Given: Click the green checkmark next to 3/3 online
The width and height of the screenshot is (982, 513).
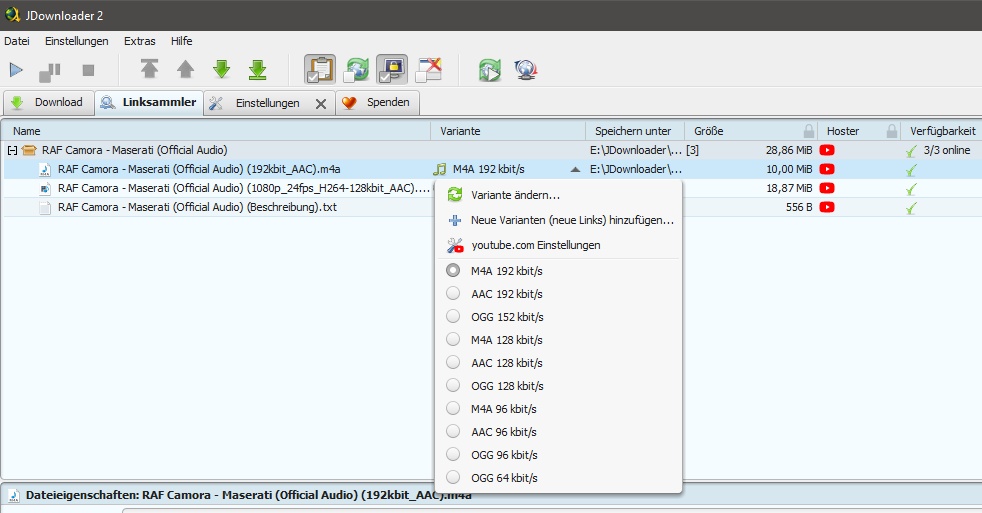Looking at the screenshot, I should click(x=911, y=151).
